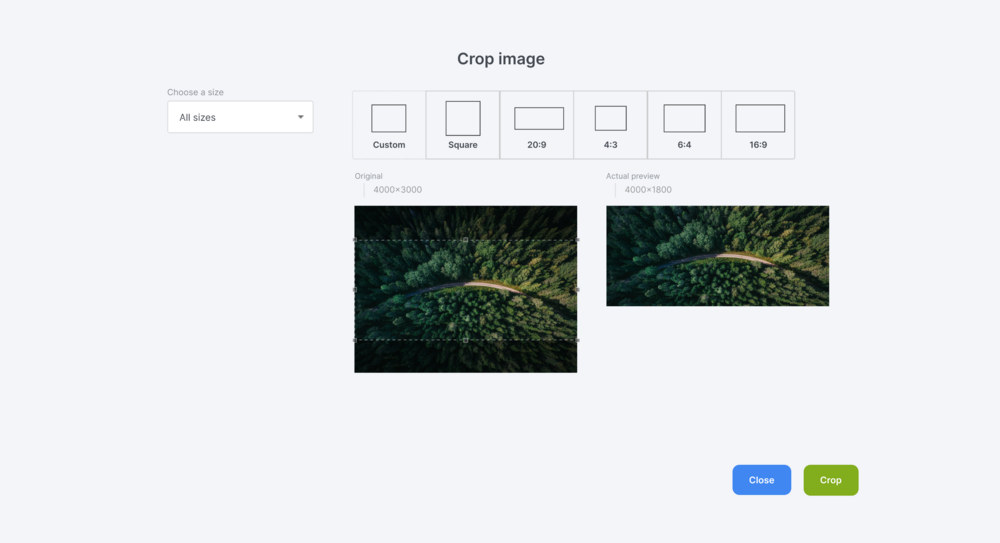1000x543 pixels.
Task: Click the dimmed area above crop selection
Action: (466, 222)
